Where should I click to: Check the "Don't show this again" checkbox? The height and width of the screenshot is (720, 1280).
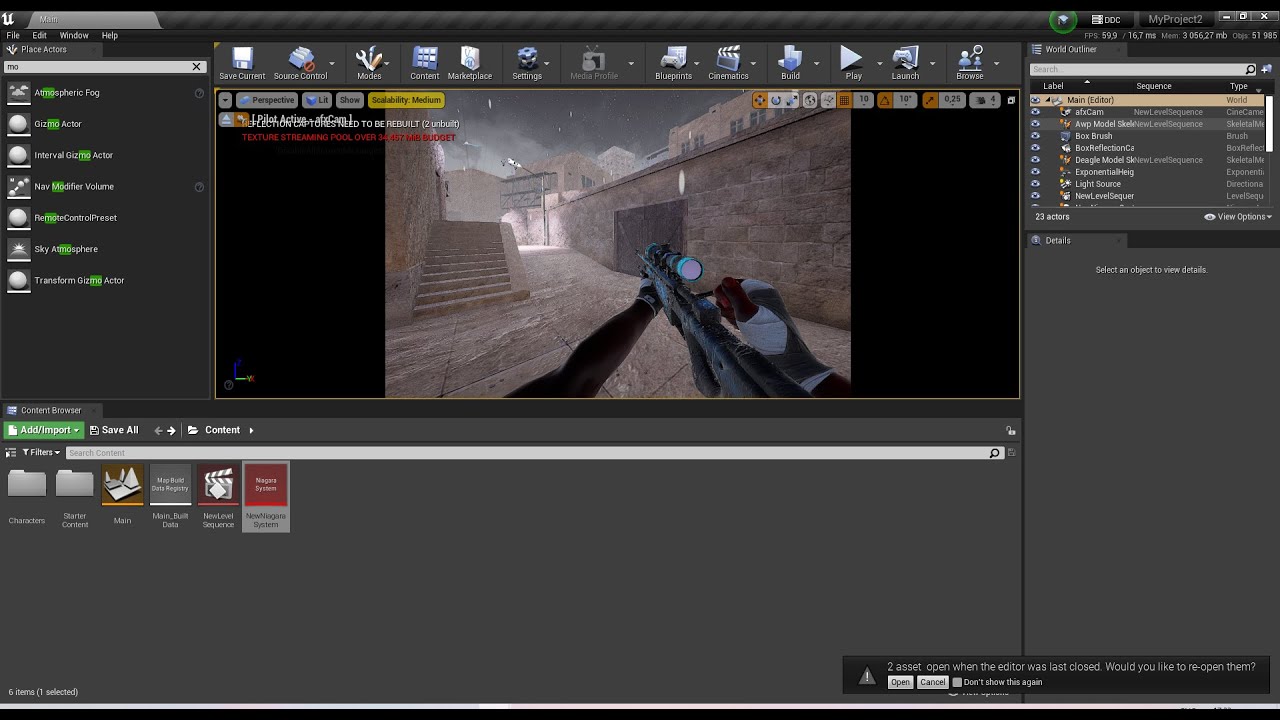[x=957, y=682]
